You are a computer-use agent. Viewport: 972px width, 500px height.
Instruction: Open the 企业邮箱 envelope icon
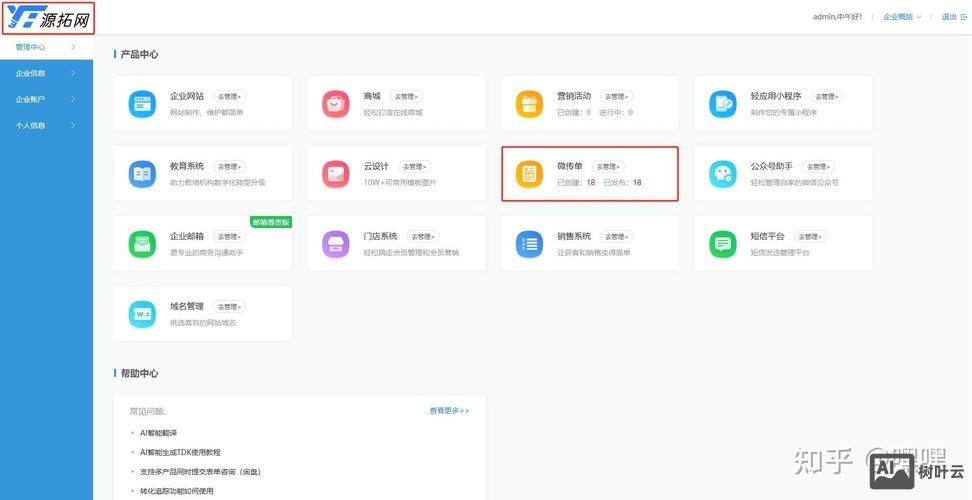[142, 244]
